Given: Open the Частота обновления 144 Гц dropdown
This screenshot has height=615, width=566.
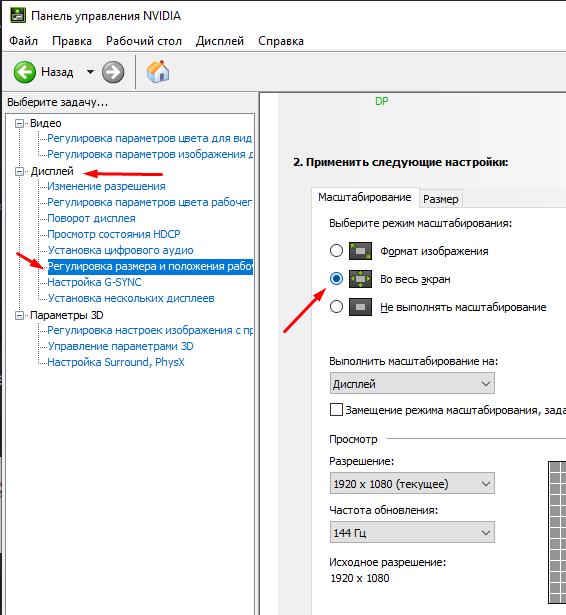Looking at the screenshot, I should [412, 533].
